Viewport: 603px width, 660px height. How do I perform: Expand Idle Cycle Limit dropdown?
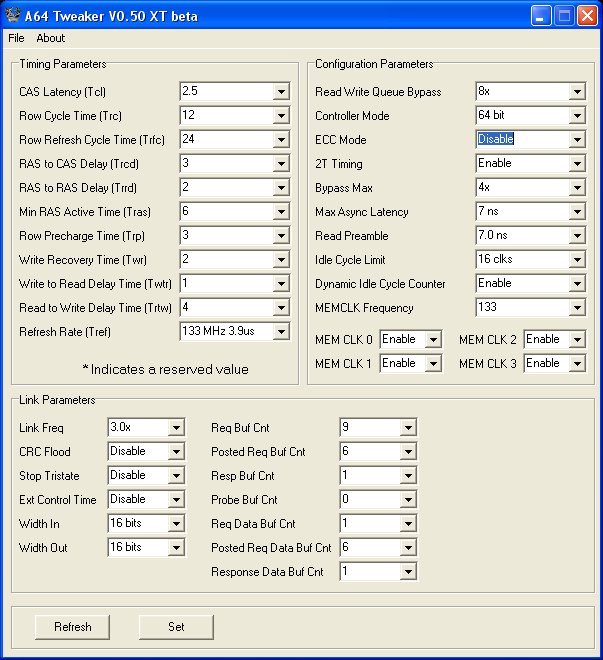pyautogui.click(x=577, y=259)
